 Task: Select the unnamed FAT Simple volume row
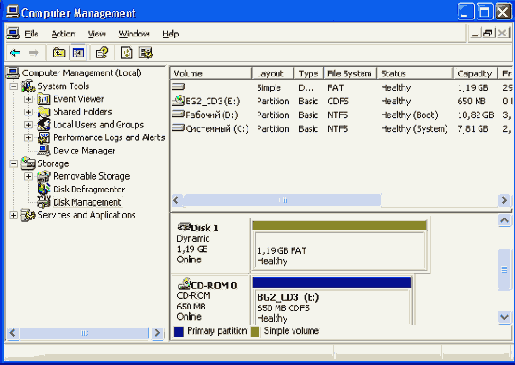pos(341,87)
